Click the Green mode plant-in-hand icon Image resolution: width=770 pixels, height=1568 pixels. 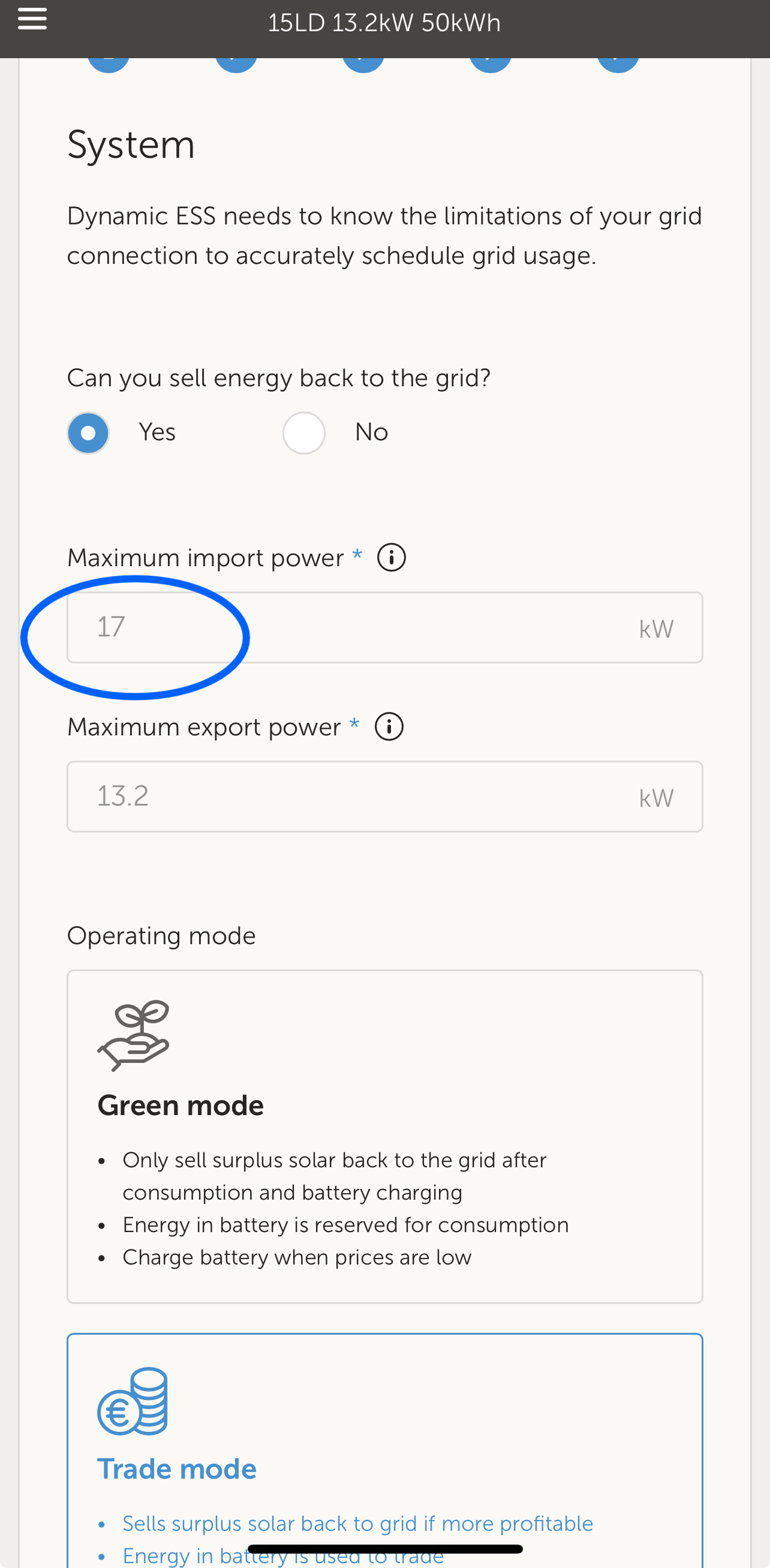[x=133, y=1035]
